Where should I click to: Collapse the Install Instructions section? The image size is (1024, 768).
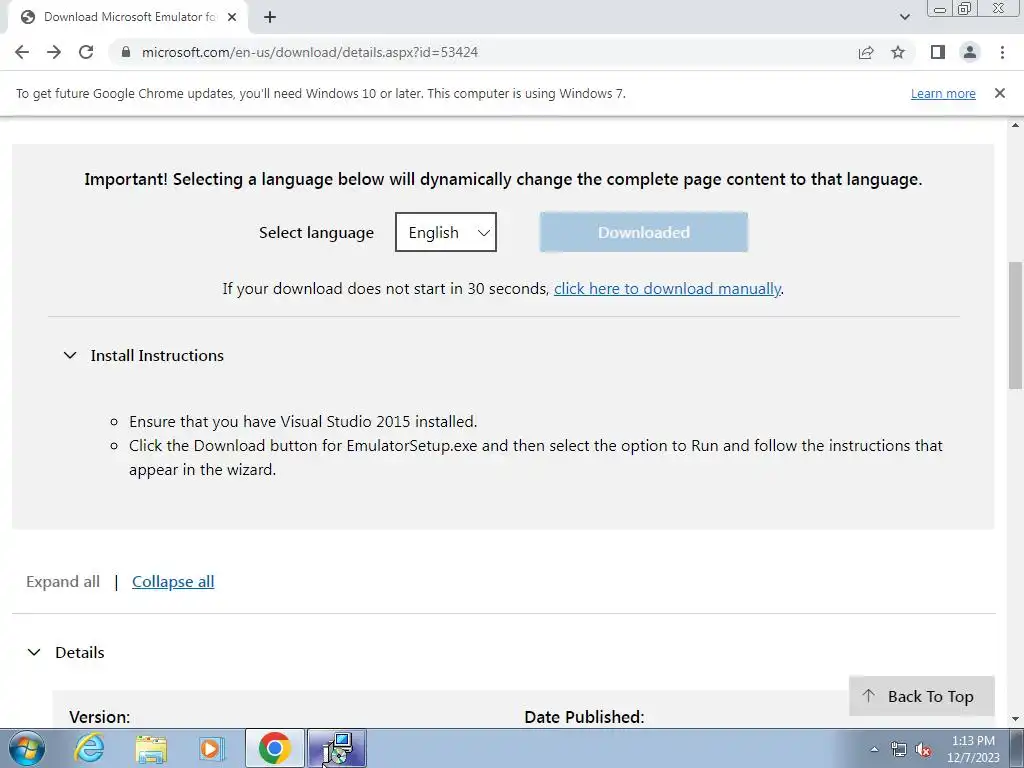(x=70, y=355)
